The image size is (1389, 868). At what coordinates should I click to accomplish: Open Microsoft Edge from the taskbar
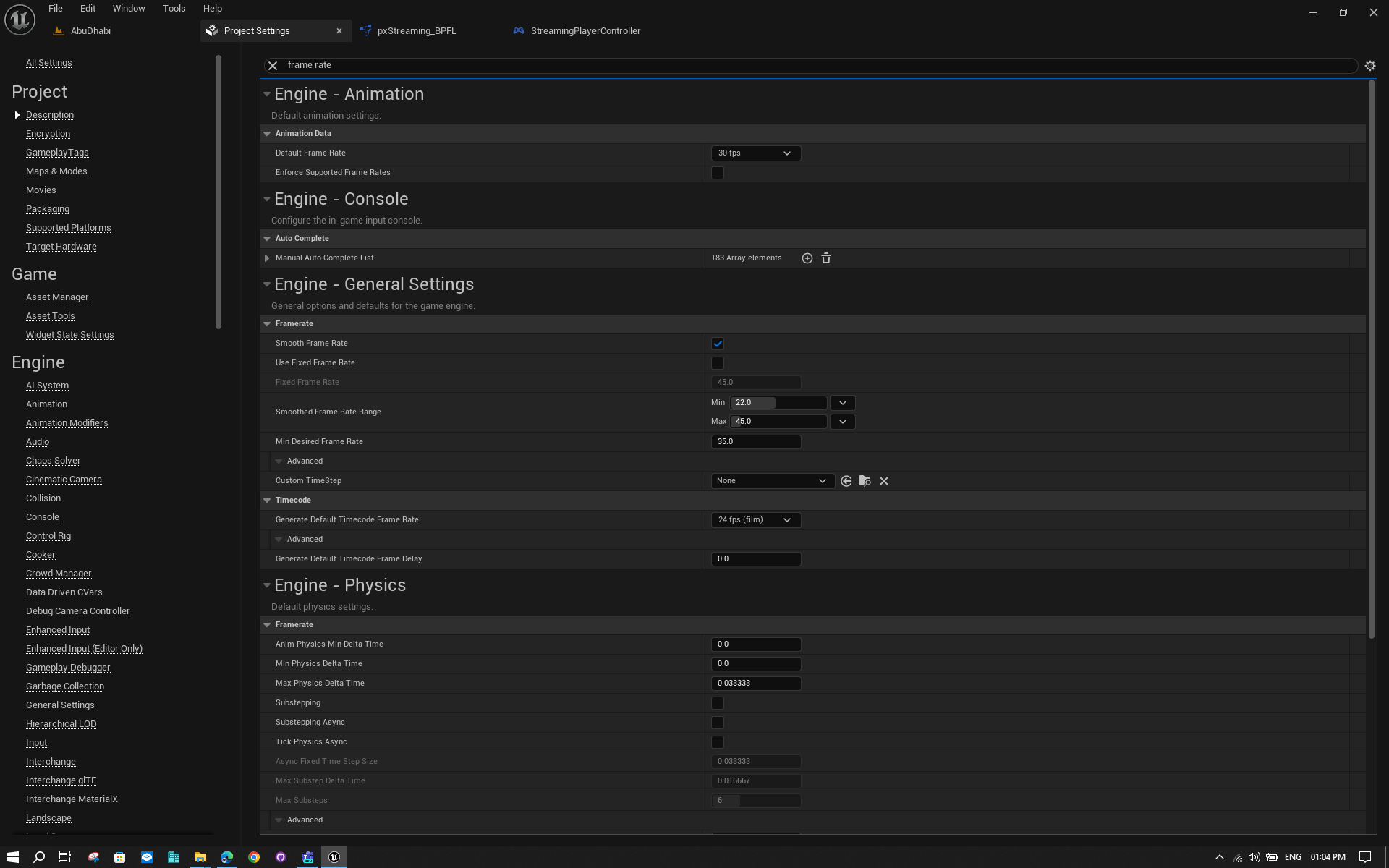tap(227, 857)
